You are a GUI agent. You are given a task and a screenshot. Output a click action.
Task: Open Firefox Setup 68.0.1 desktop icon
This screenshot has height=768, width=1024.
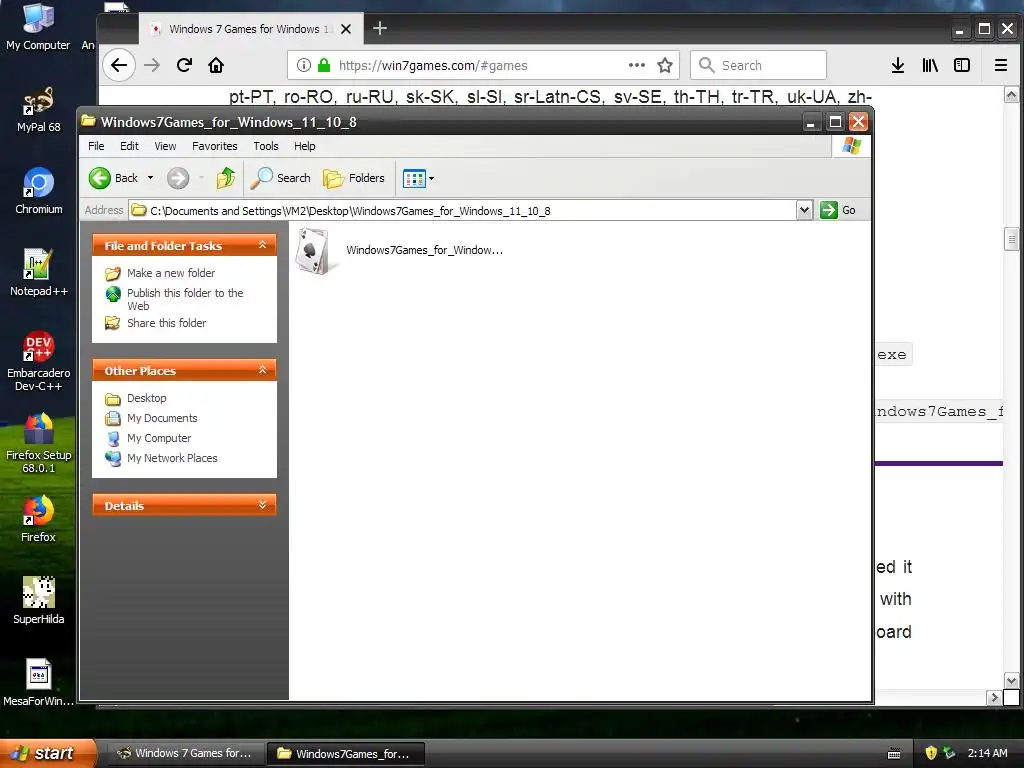point(39,443)
